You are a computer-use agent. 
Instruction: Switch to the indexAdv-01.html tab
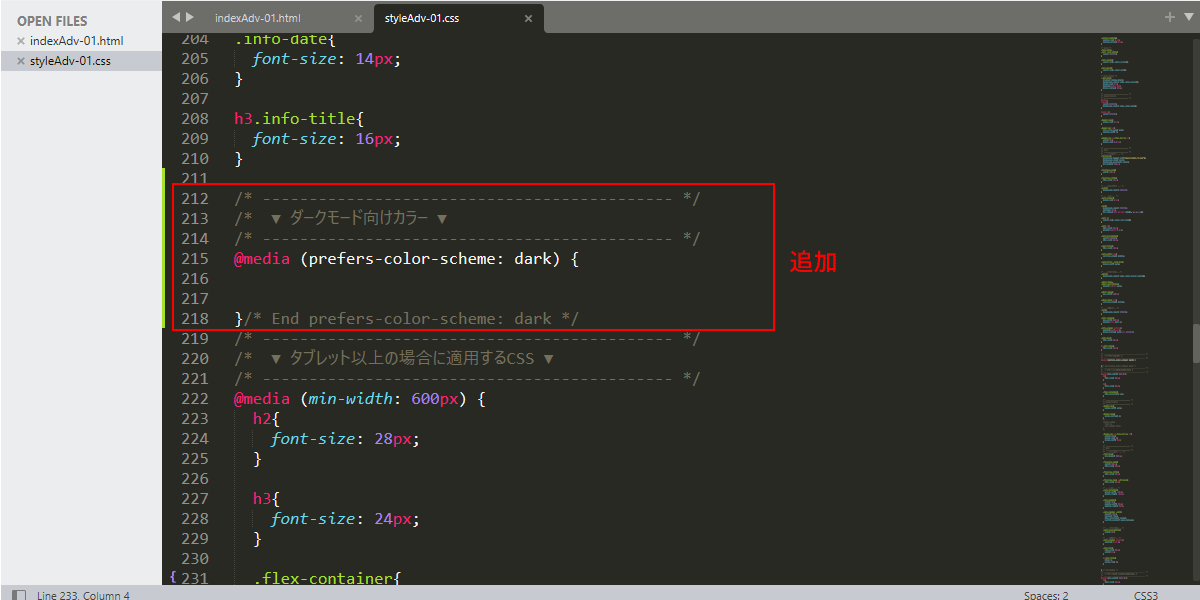(x=257, y=18)
